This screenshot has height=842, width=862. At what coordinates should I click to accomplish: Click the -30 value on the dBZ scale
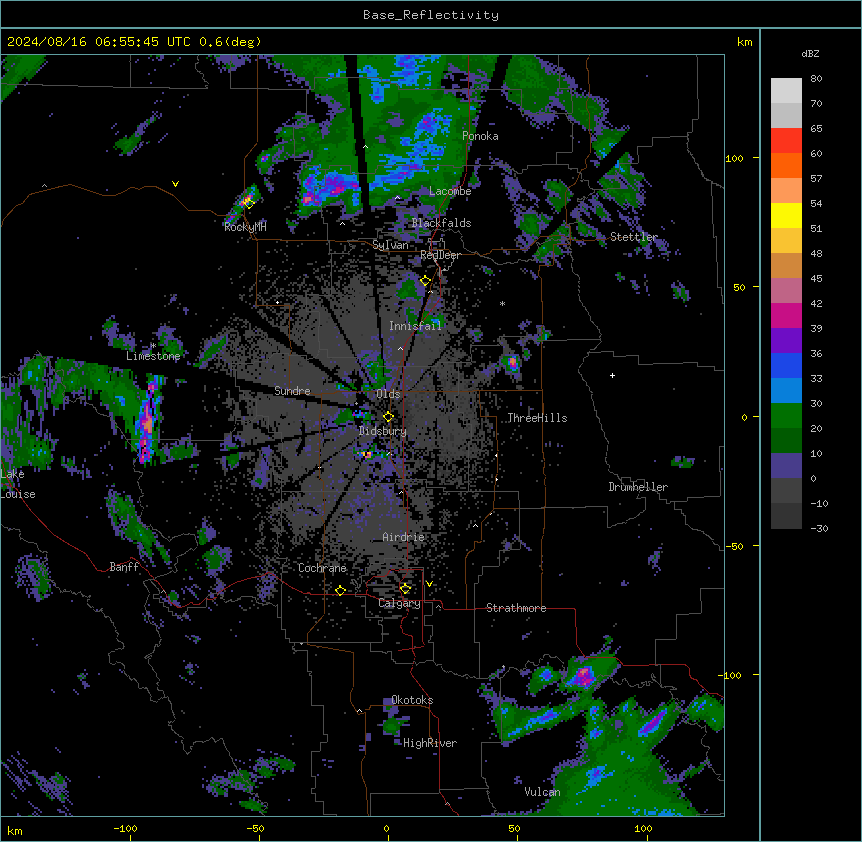(819, 529)
